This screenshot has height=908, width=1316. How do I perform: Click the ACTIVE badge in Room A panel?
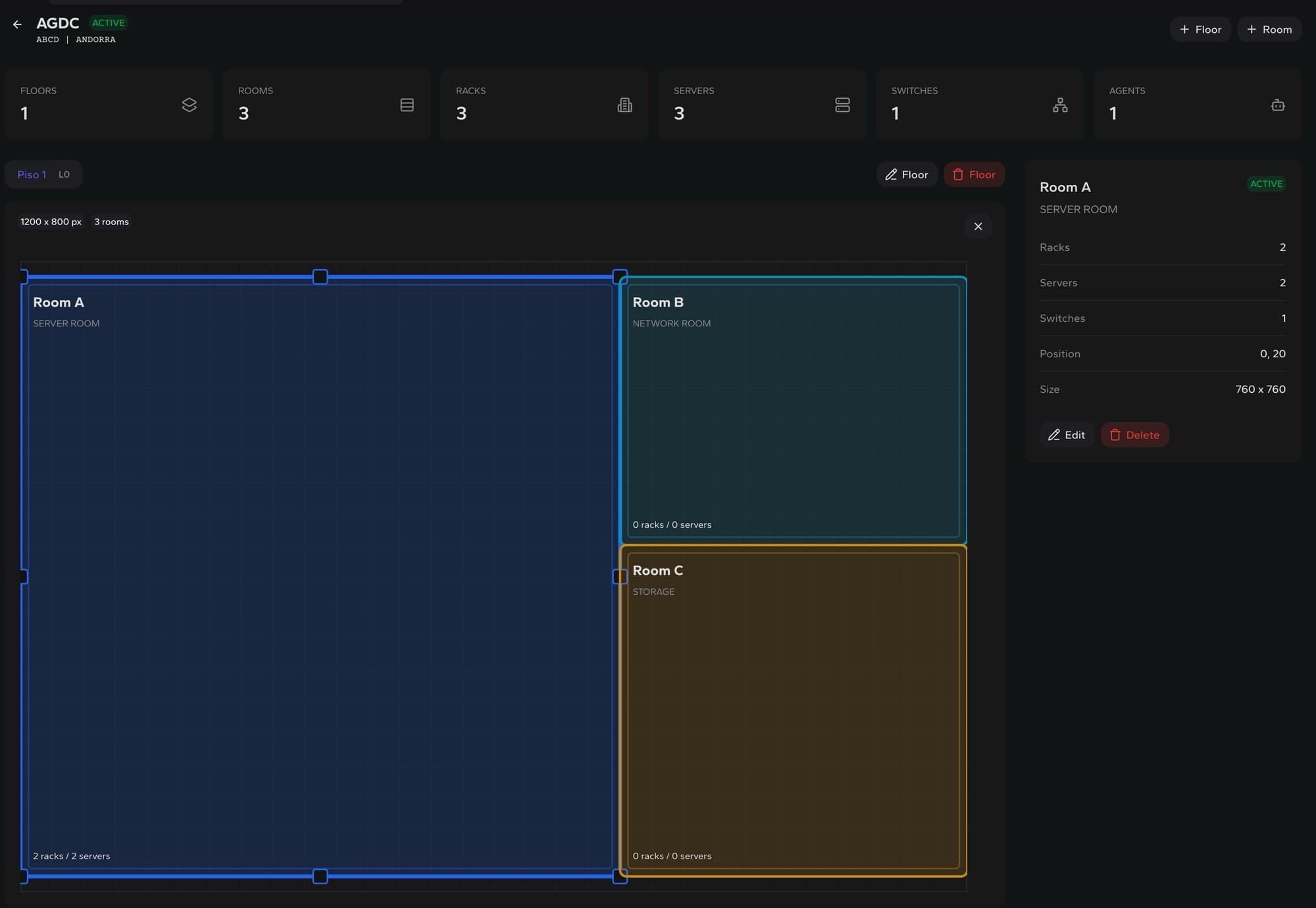(1266, 184)
